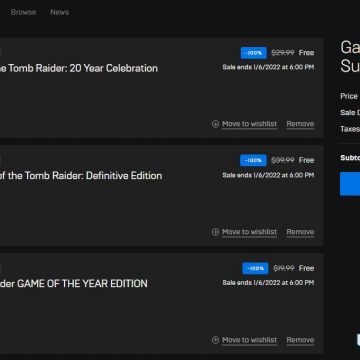Viewport: 360px width, 360px height.
Task: Open the Browse tab
Action: [23, 12]
